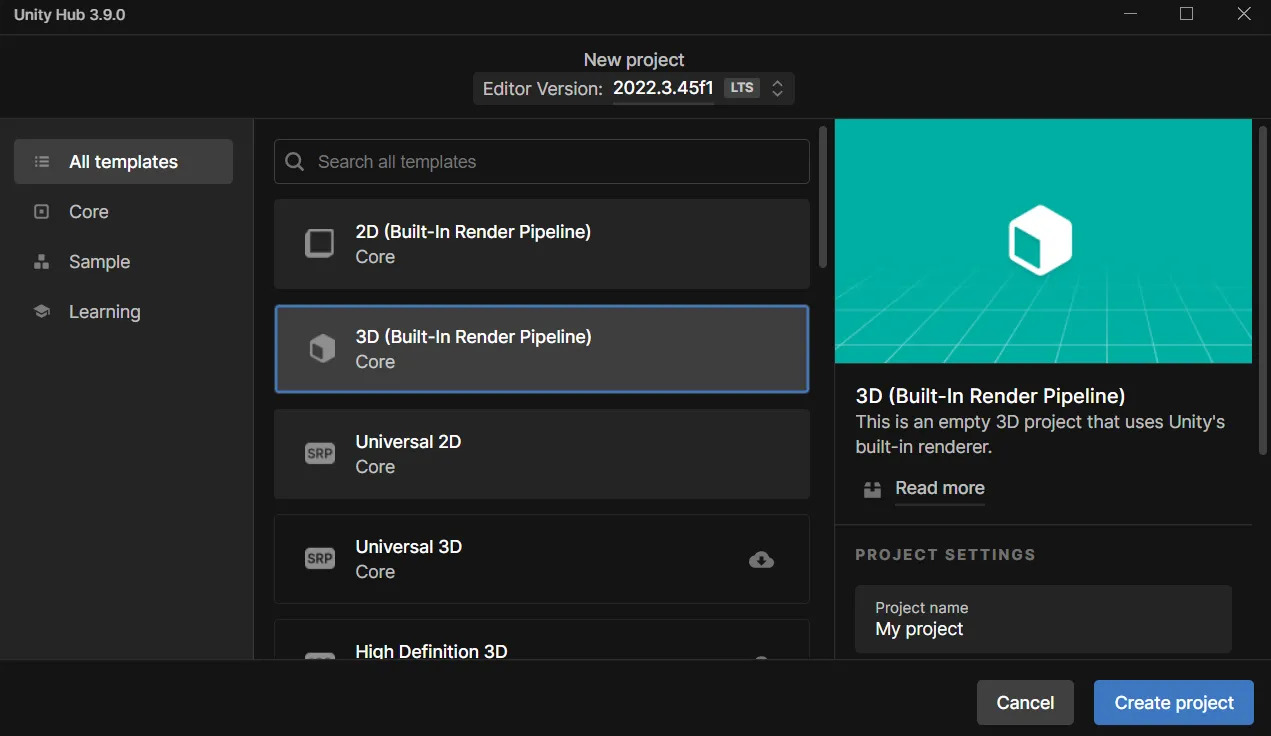
Task: Click the Sample category icon in sidebar
Action: (41, 262)
